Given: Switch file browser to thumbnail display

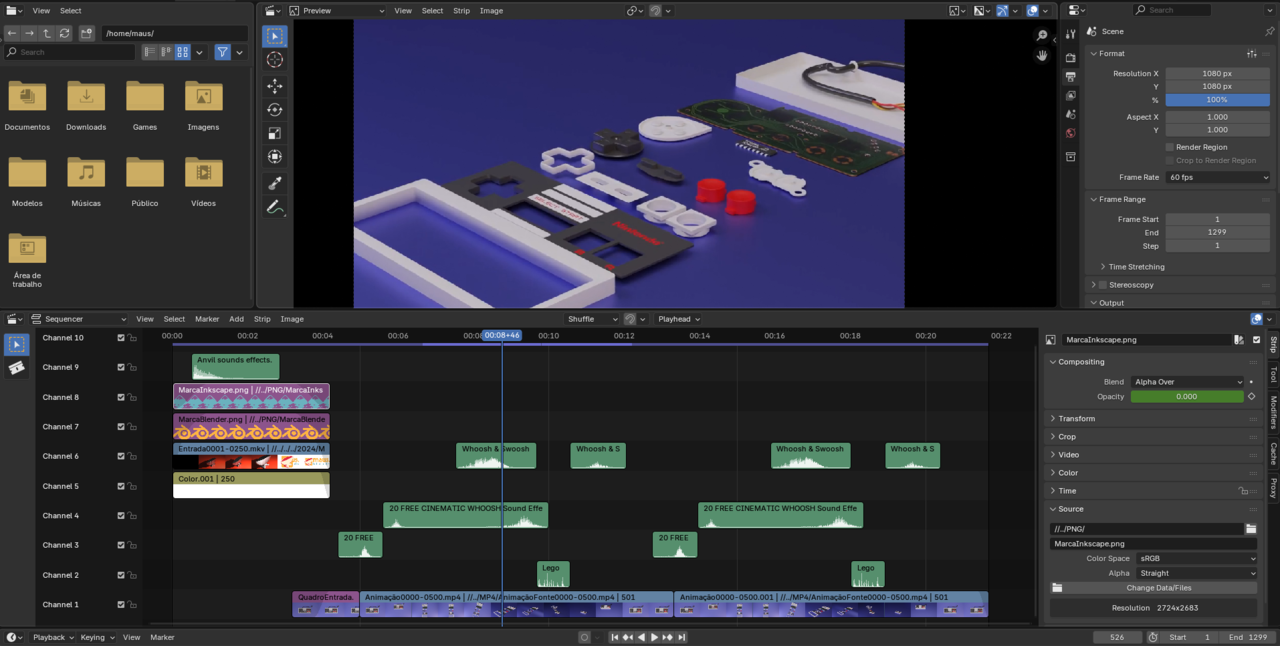Looking at the screenshot, I should point(183,52).
